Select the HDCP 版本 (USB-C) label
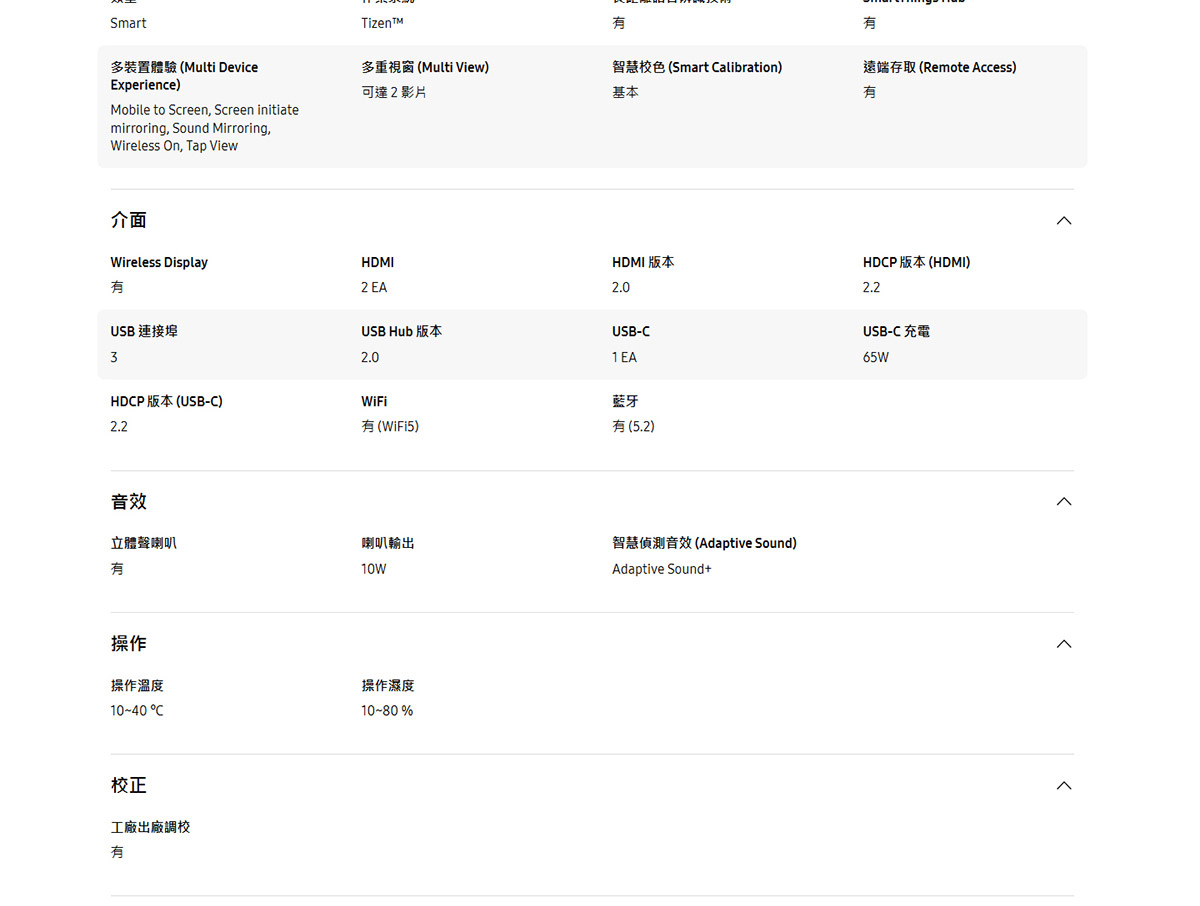Image resolution: width=1200 pixels, height=906 pixels. pos(166,401)
